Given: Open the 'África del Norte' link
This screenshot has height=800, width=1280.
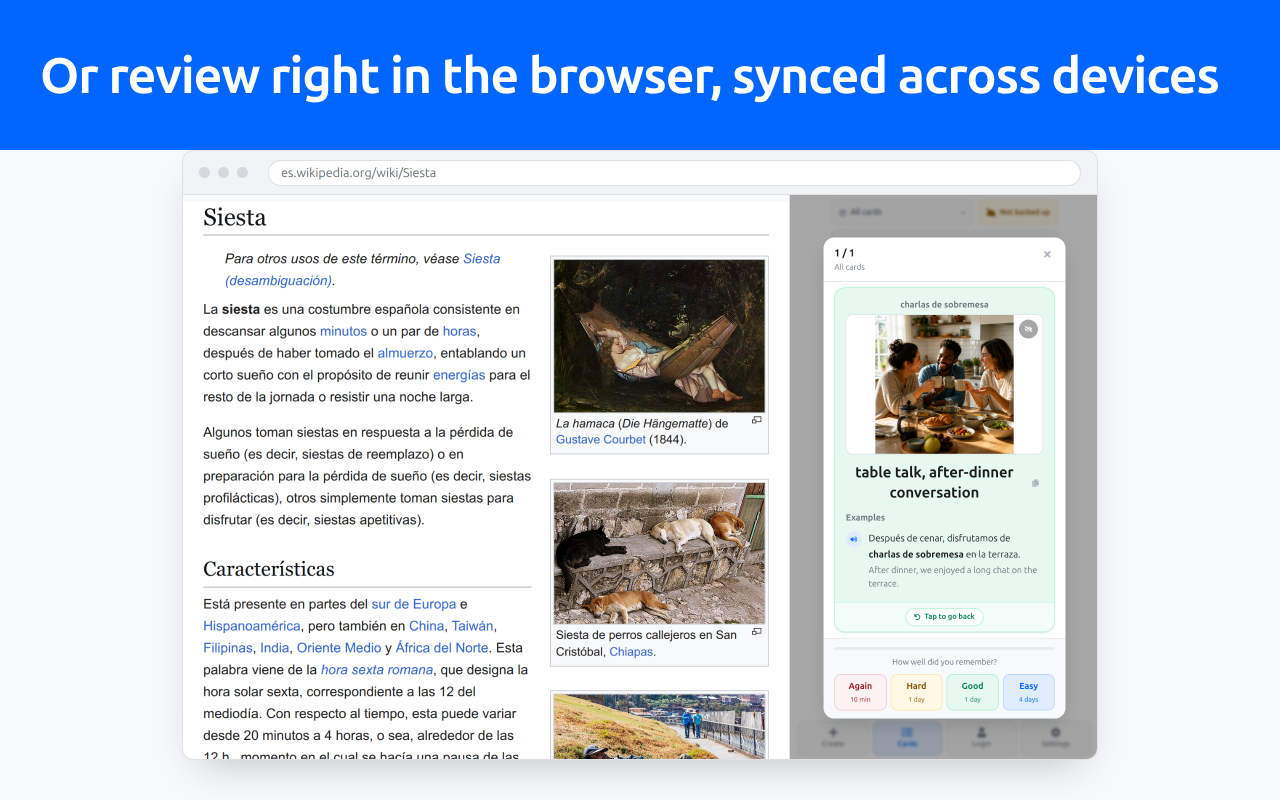Looking at the screenshot, I should 442,648.
